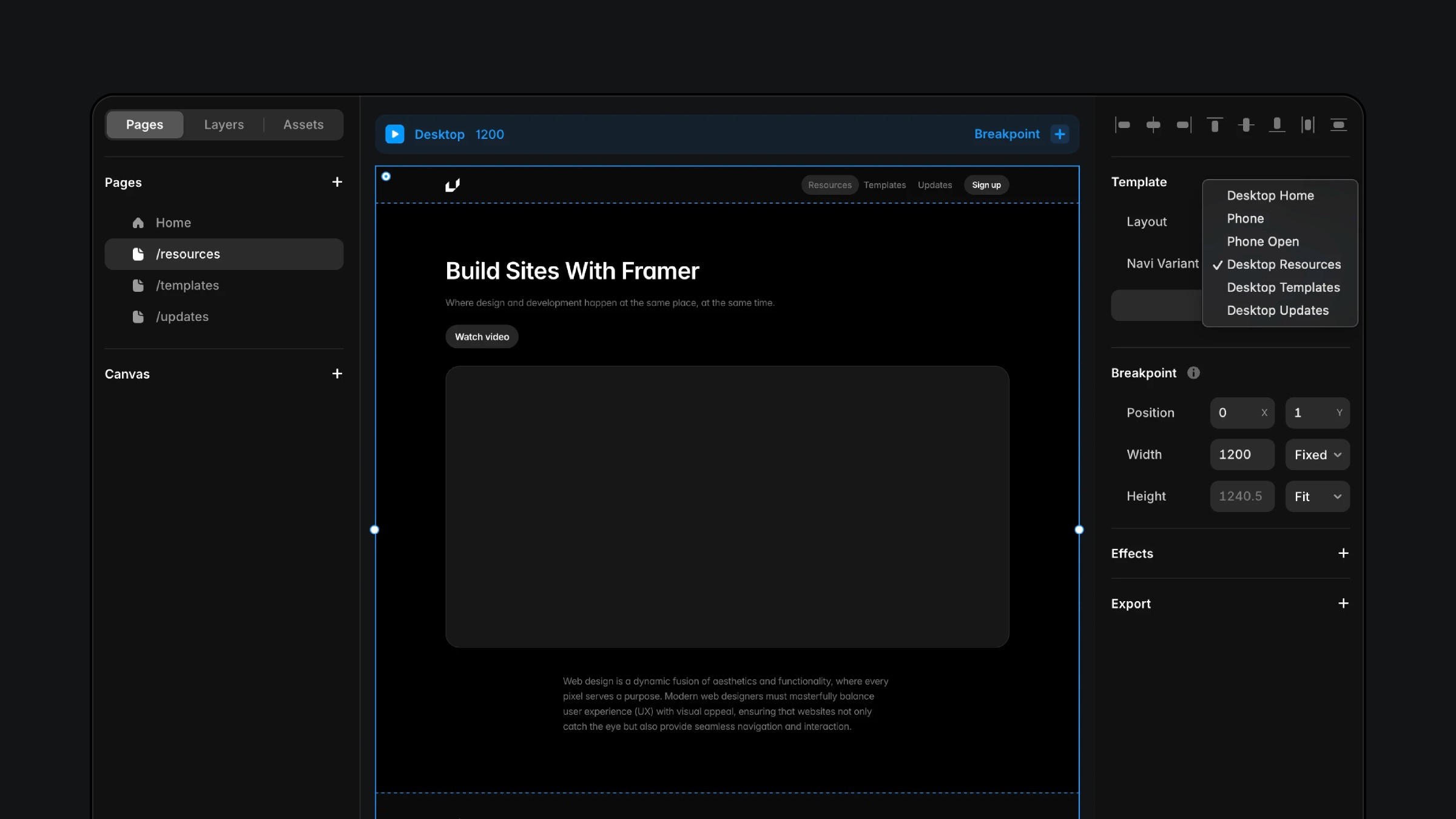Switch to the Pages tab
The image size is (1456, 819).
144,124
